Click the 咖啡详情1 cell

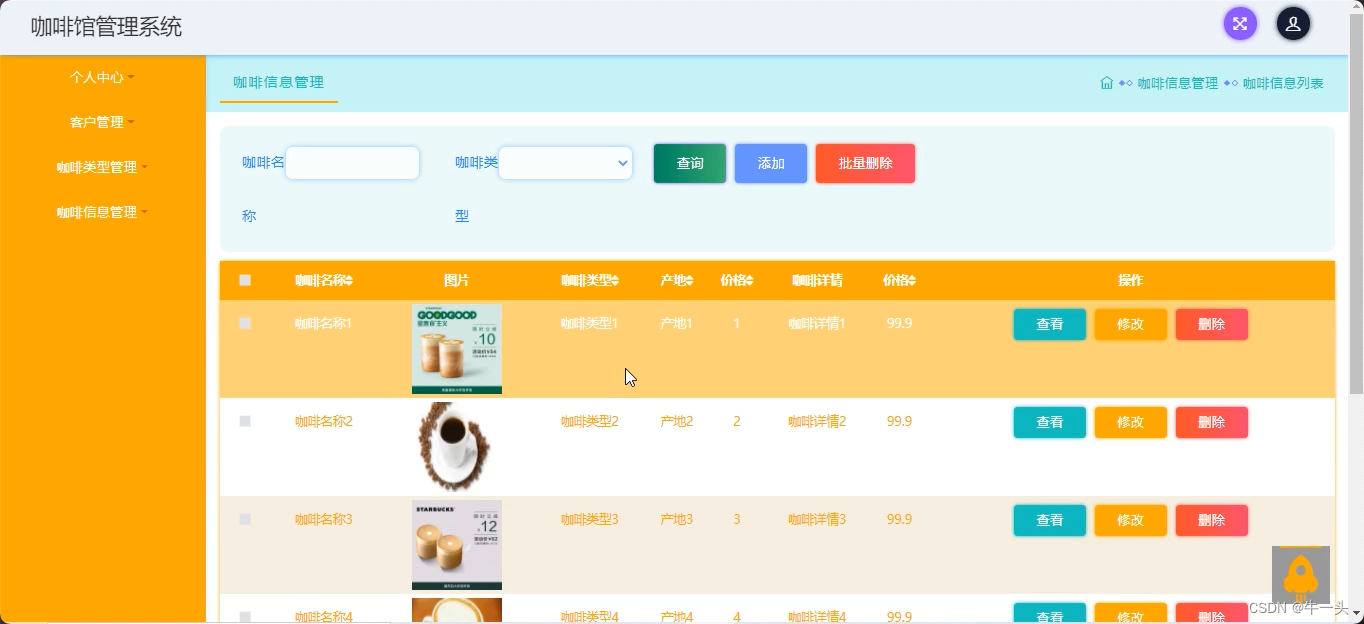pos(817,324)
